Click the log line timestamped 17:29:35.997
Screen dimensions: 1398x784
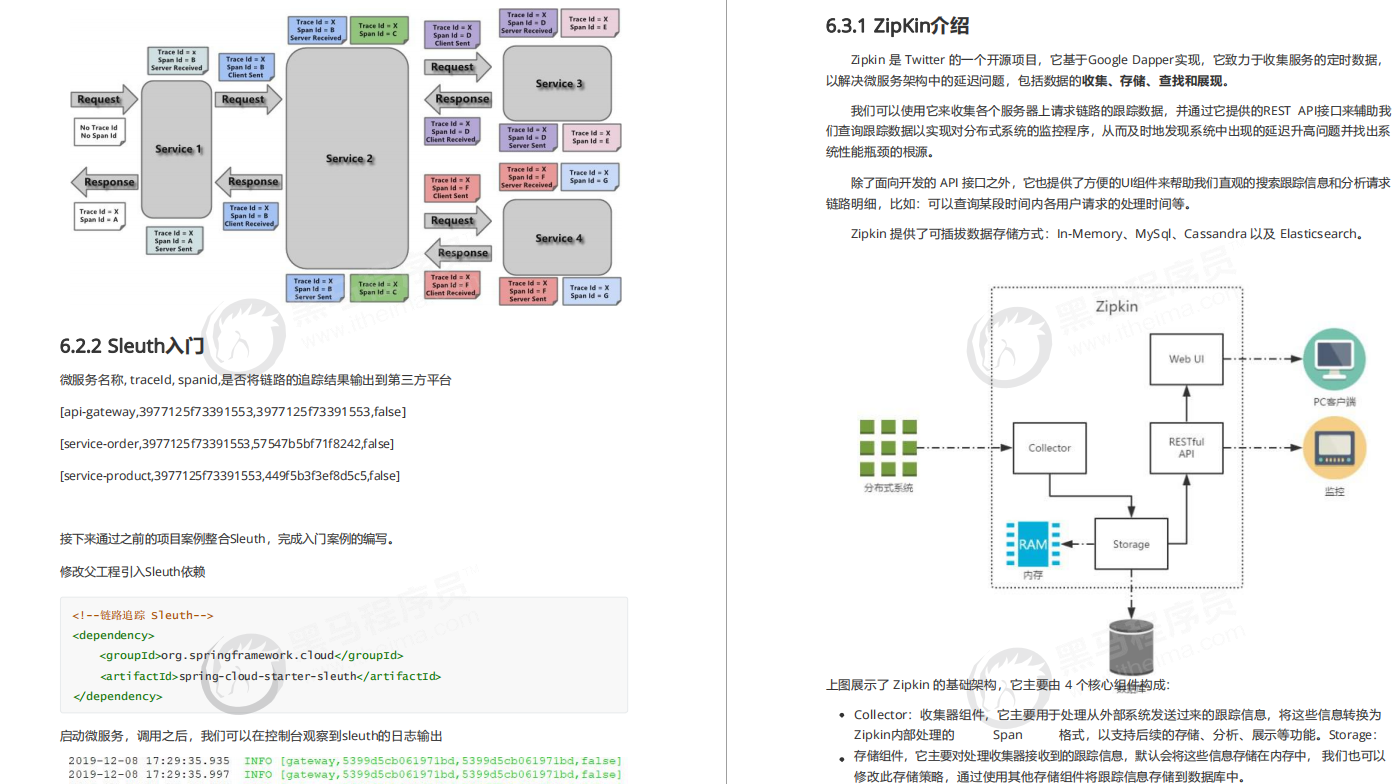tap(345, 774)
